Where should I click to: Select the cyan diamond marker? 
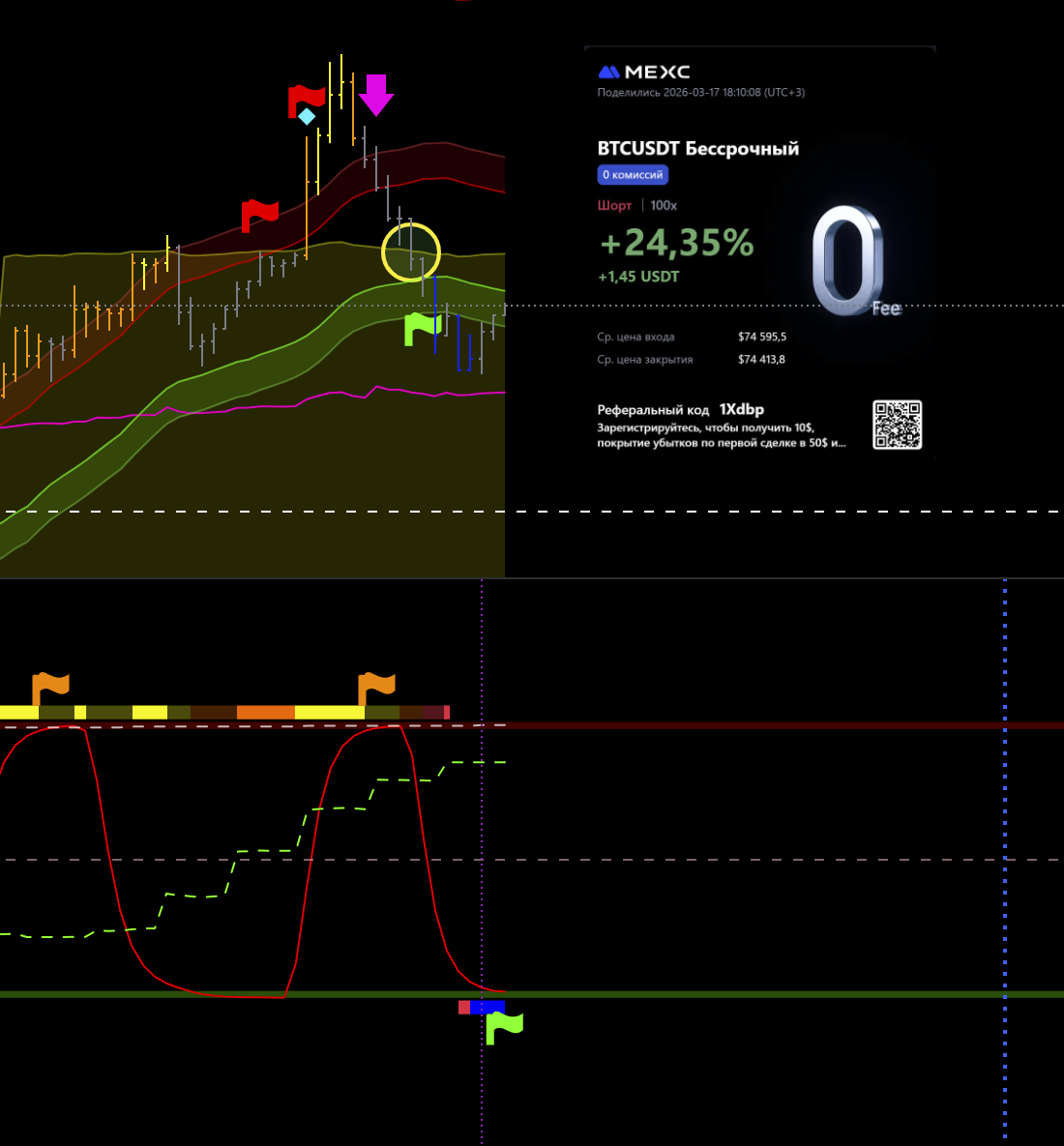[307, 117]
